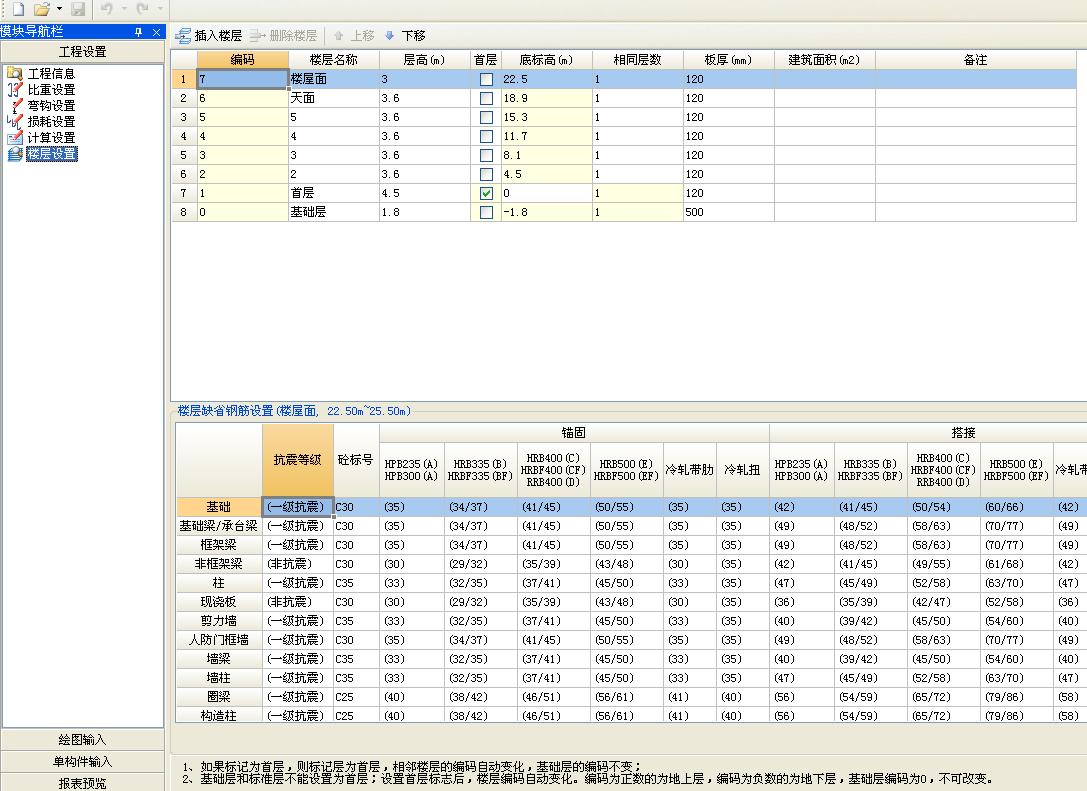
Task: Click 插入楼层 toolbar button
Action: click(x=209, y=35)
